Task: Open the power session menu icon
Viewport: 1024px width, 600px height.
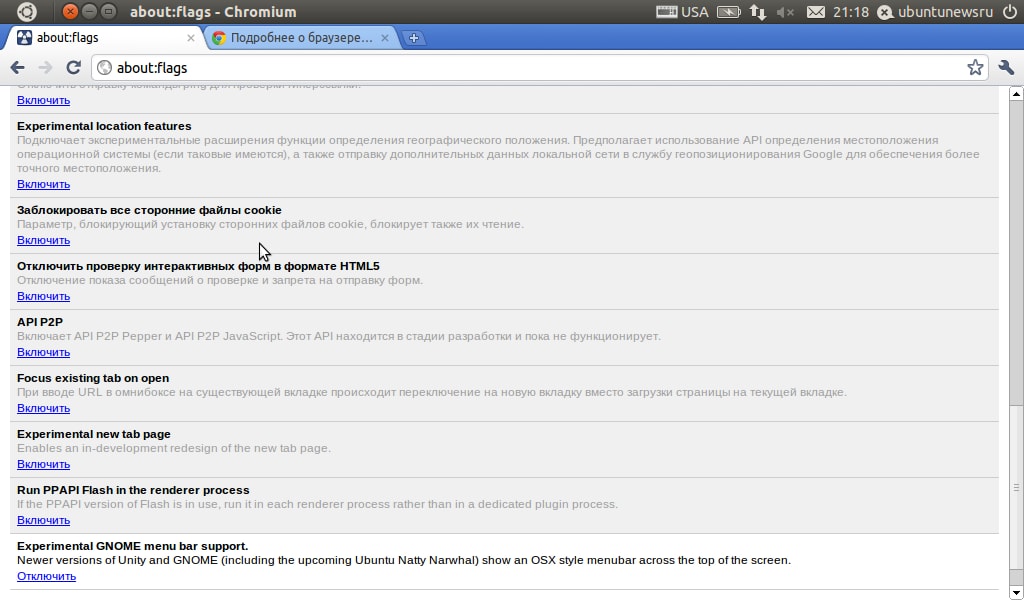Action: [x=1010, y=12]
